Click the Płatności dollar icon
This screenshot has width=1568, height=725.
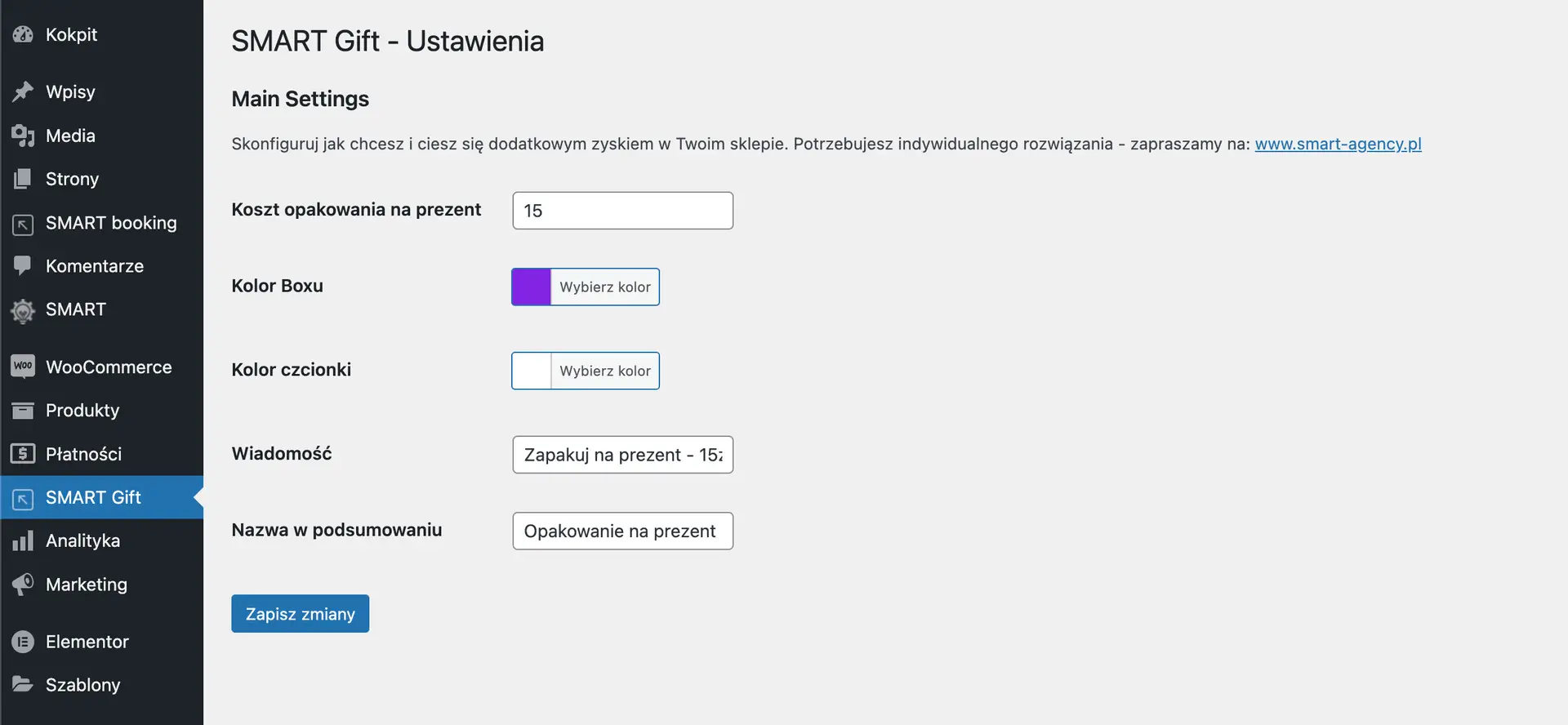pyautogui.click(x=23, y=453)
